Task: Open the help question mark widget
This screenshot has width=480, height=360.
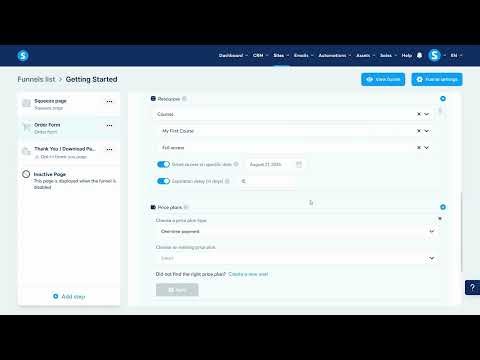Action: click(x=472, y=287)
